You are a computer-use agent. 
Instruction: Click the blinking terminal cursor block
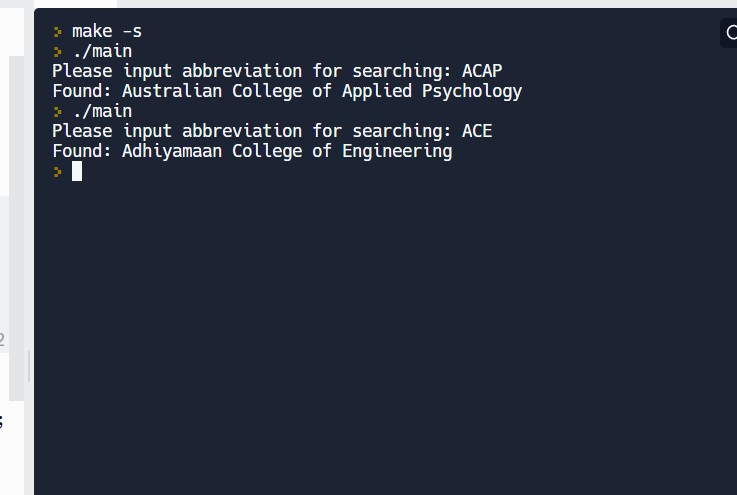coord(77,171)
